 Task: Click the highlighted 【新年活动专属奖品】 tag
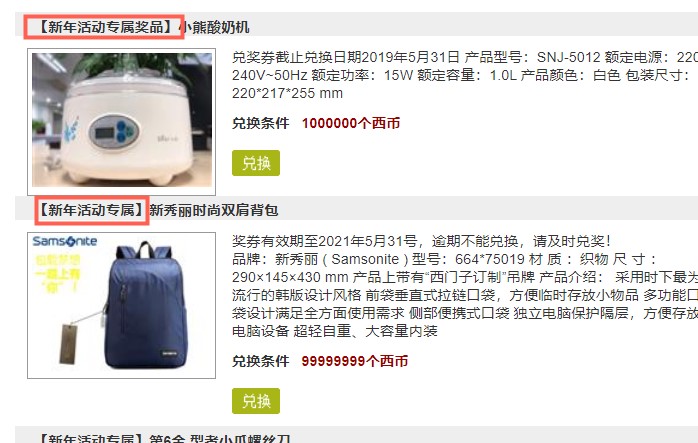point(104,27)
